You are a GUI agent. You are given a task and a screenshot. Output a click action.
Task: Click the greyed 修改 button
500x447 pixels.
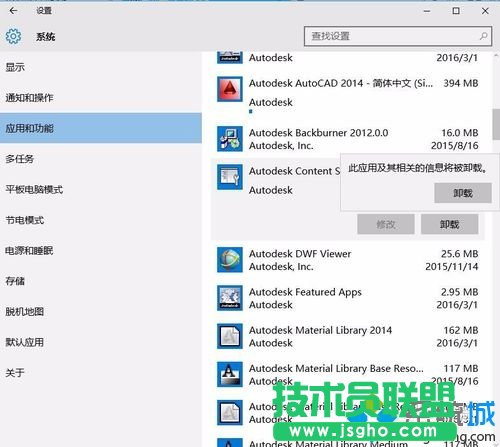pyautogui.click(x=386, y=224)
